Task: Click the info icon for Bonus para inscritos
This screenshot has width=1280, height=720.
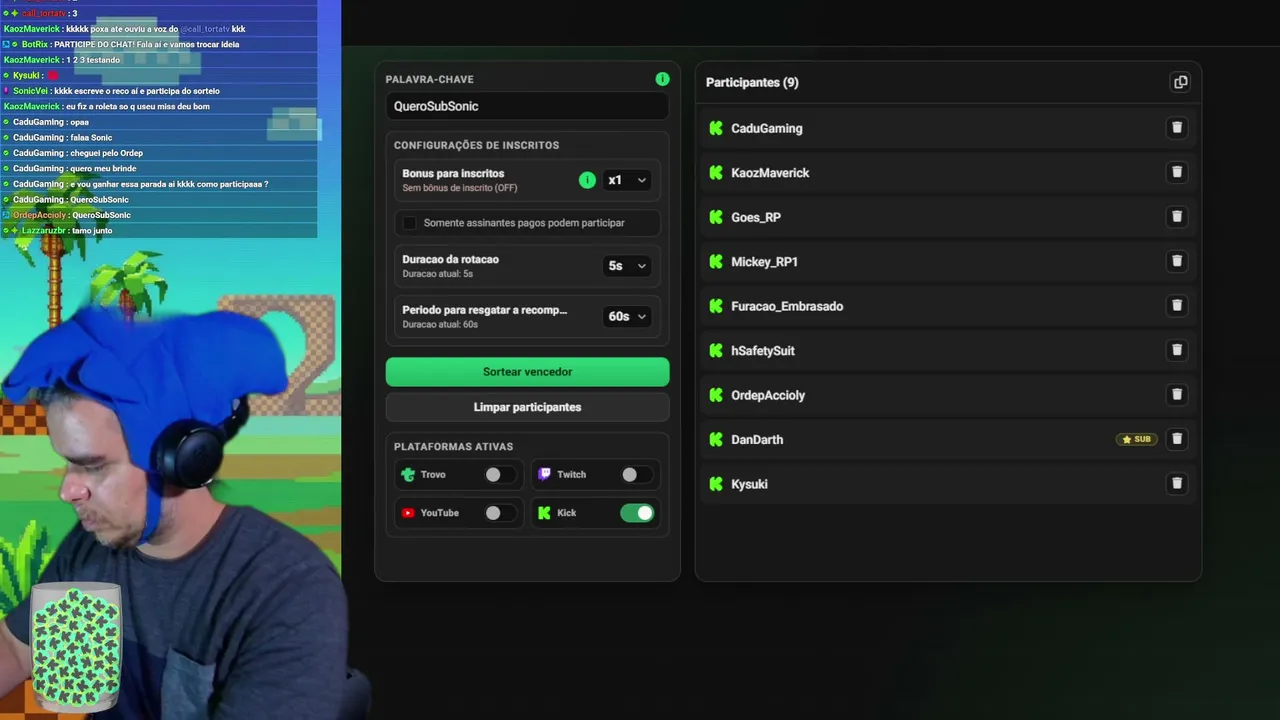Action: tap(587, 180)
